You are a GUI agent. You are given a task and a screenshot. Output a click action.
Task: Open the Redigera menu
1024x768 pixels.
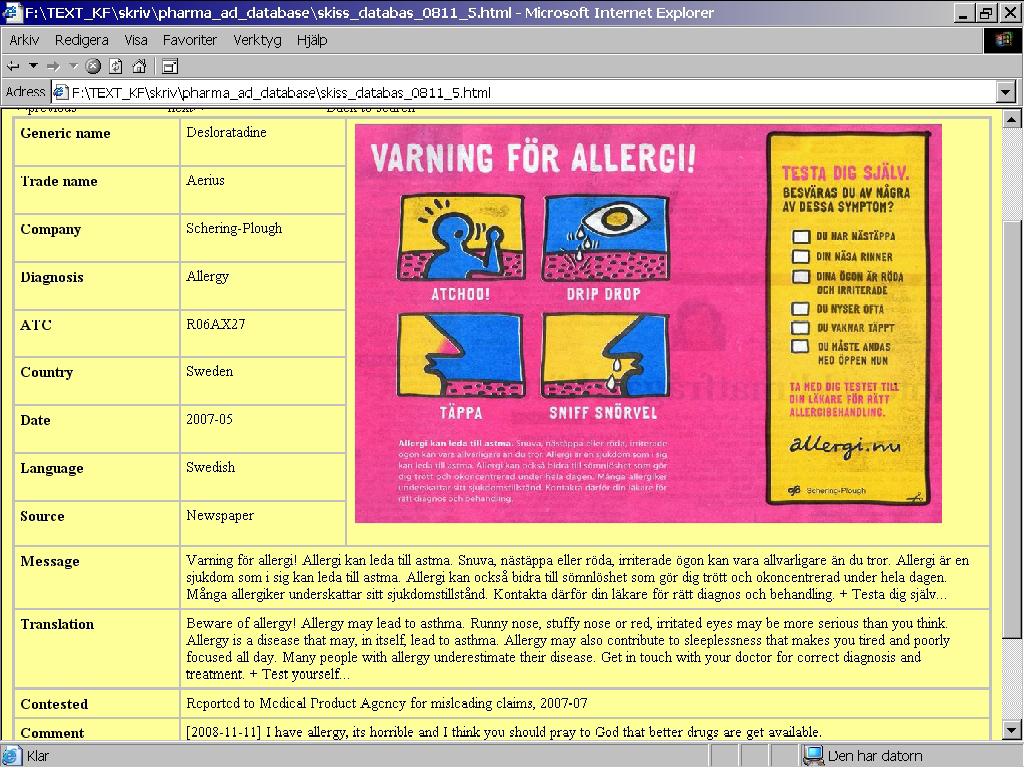click(x=82, y=40)
